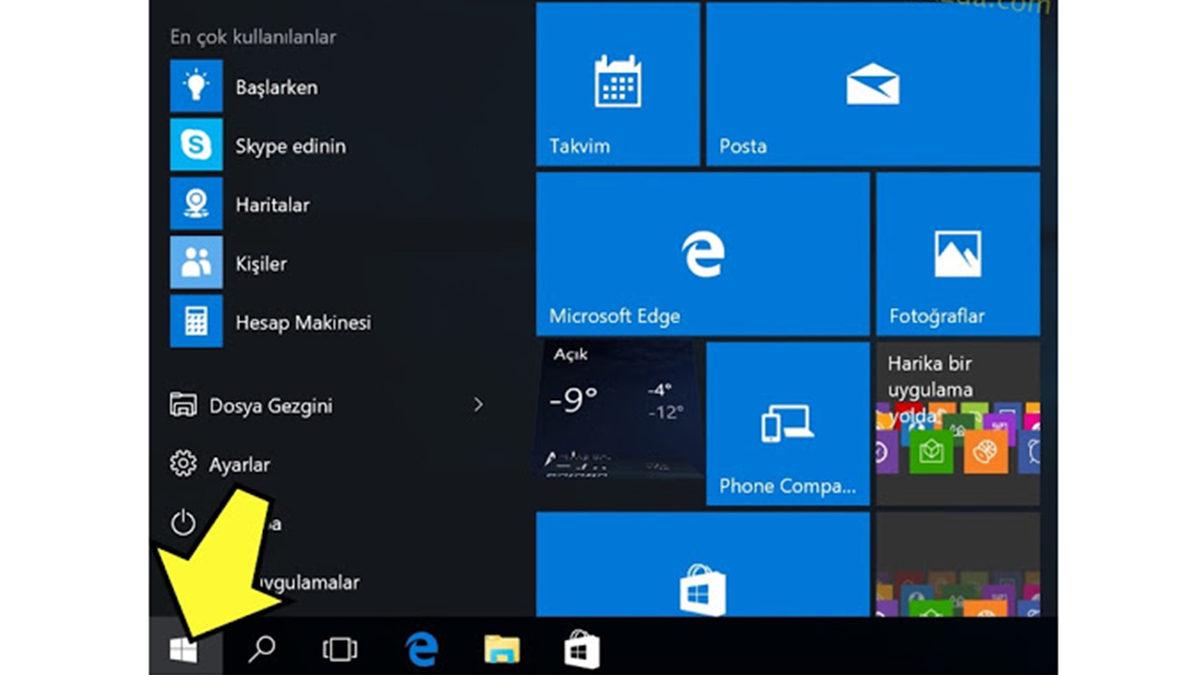This screenshot has height=675, width=1200.
Task: Expand Dosya Gezgini submenu arrow
Action: click(x=478, y=405)
